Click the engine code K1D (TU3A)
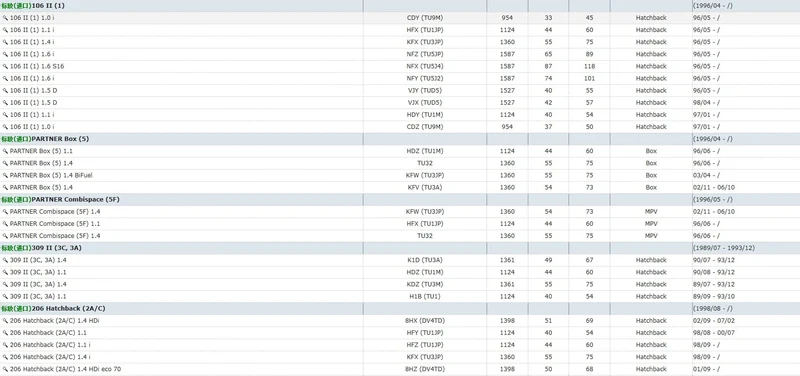 tap(424, 260)
